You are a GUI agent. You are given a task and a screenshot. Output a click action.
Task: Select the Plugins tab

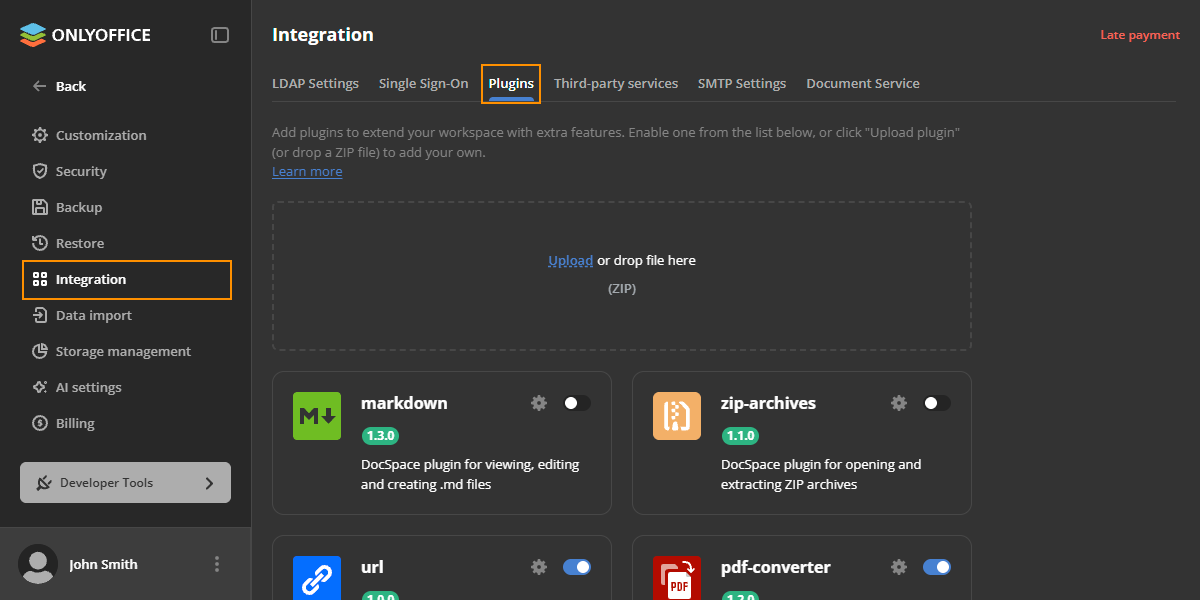[x=511, y=83]
